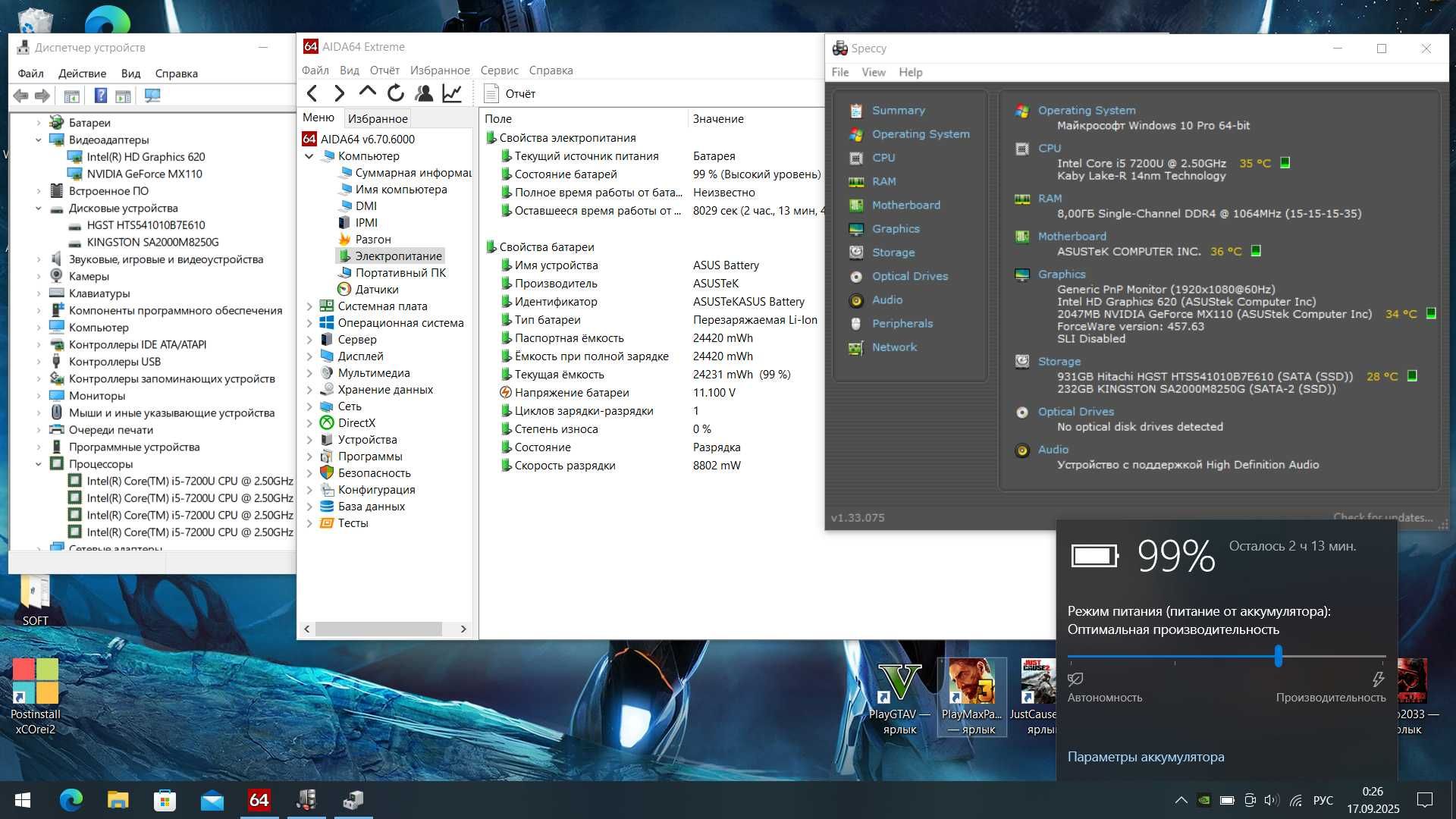Viewport: 1456px width, 819px height.
Task: Open Параметры аккумулятора link
Action: click(x=1145, y=757)
